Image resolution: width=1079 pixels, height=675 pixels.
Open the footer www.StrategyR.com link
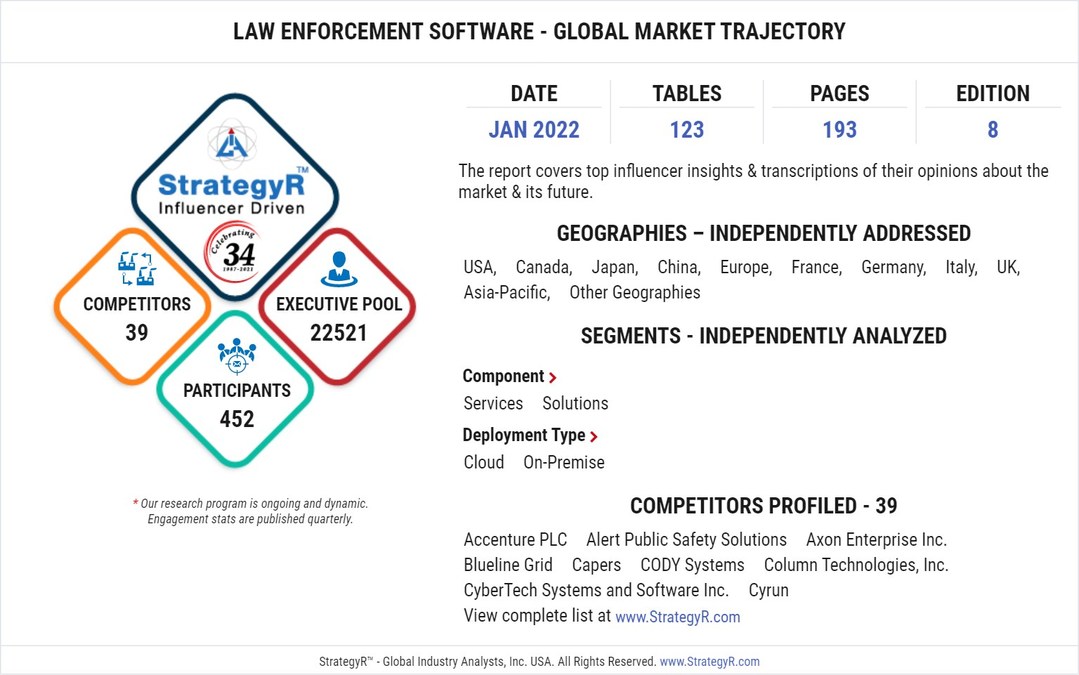(709, 661)
